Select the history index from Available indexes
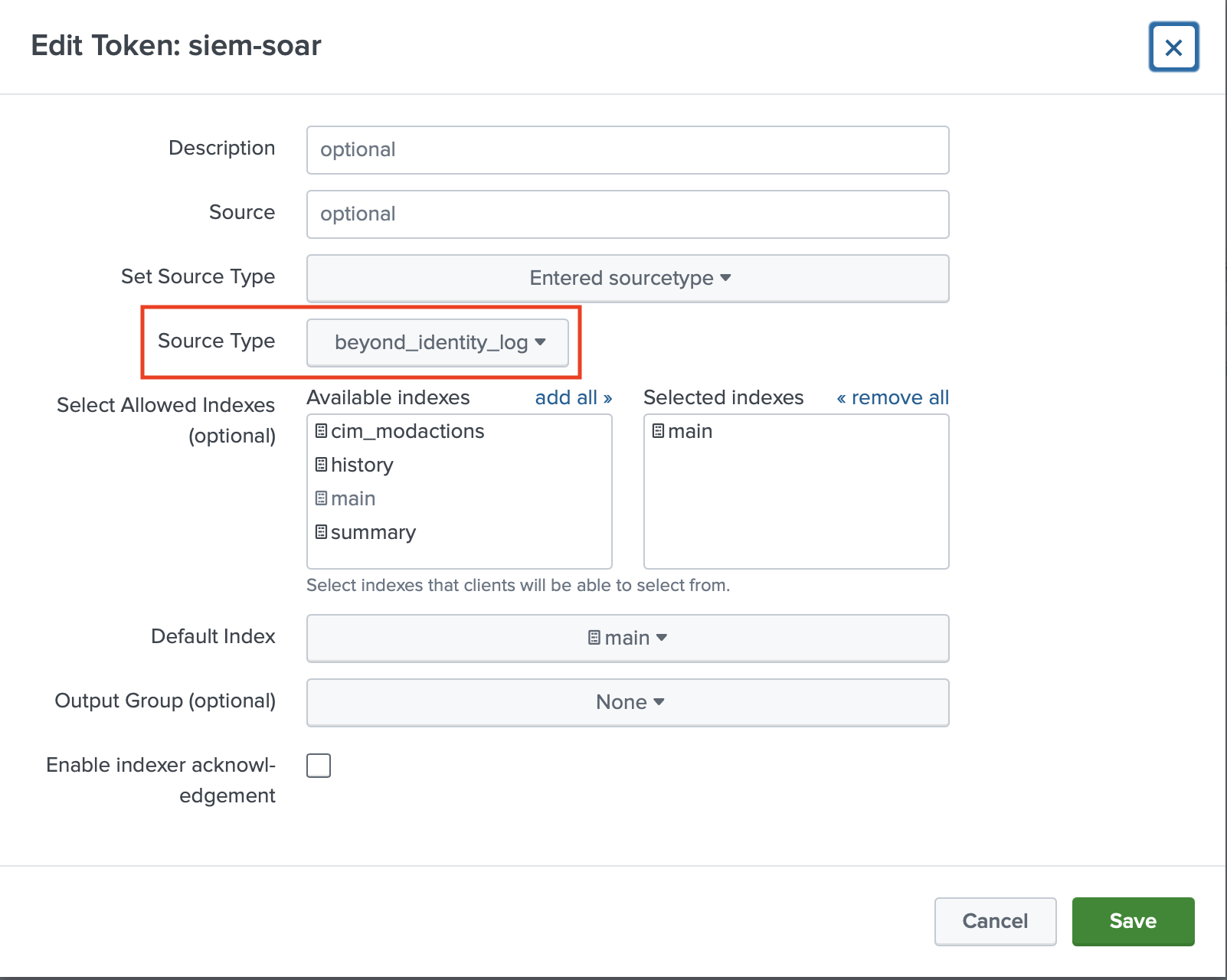The image size is (1227, 980). [x=362, y=465]
